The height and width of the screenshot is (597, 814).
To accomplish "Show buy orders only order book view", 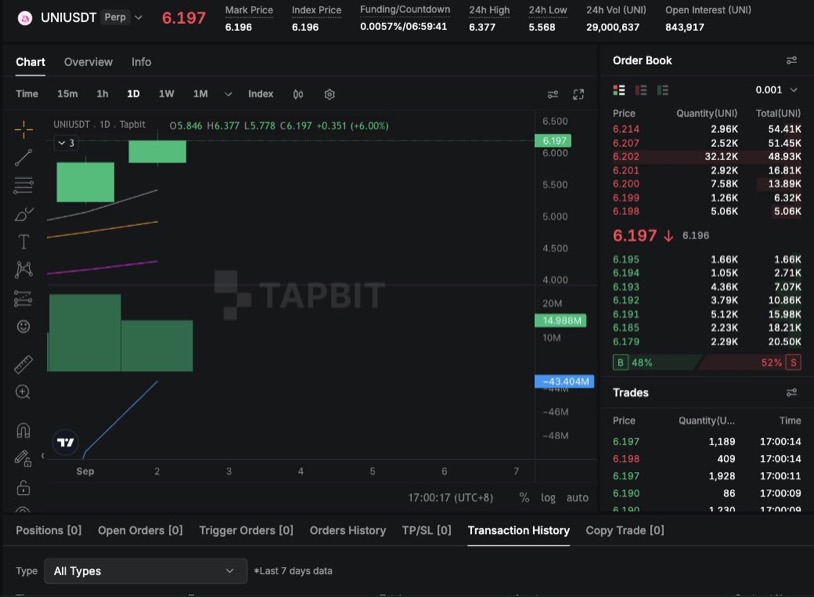I will [x=663, y=90].
